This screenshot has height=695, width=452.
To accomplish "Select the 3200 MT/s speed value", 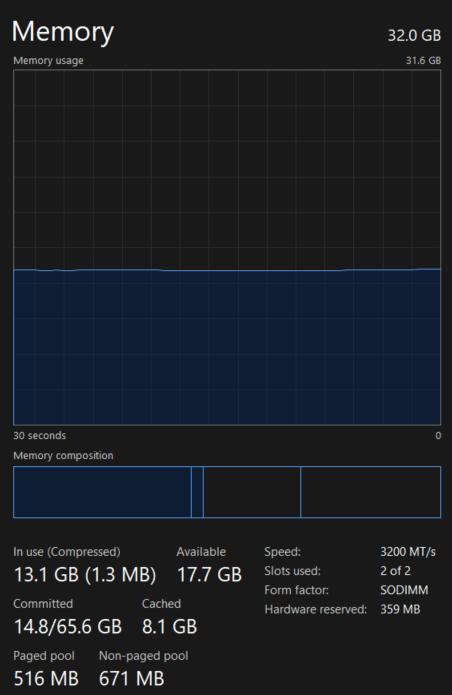I will (x=408, y=552).
